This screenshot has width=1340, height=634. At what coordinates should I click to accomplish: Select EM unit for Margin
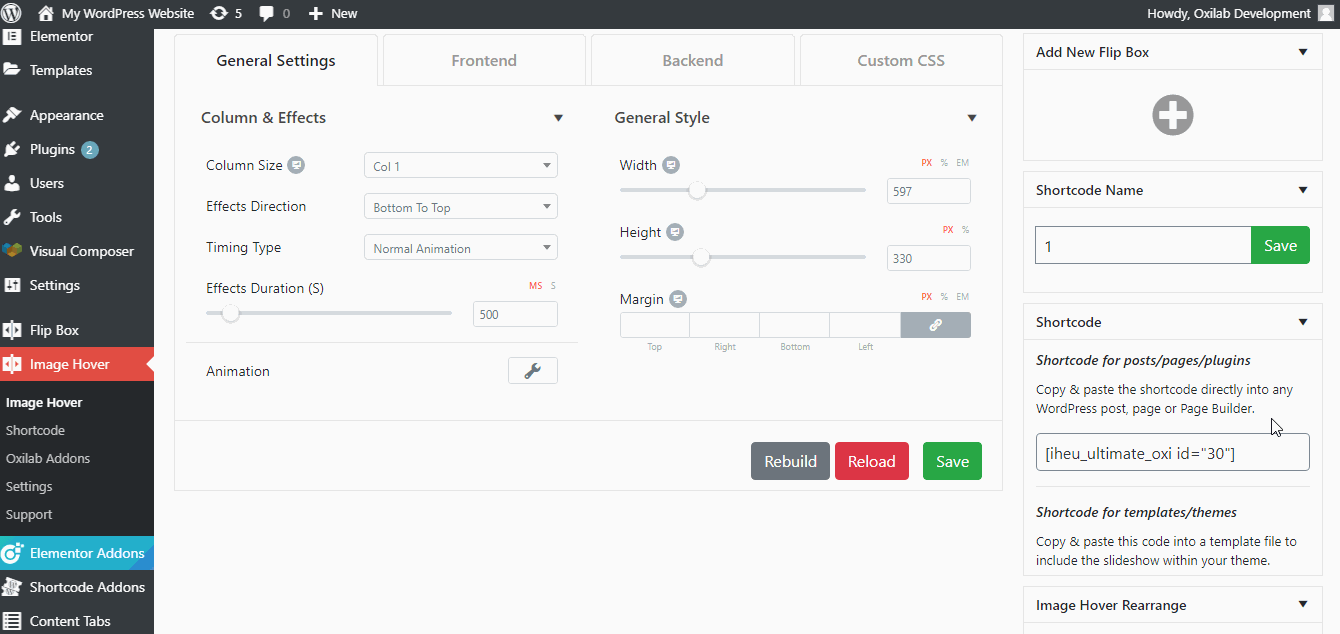[x=963, y=297]
